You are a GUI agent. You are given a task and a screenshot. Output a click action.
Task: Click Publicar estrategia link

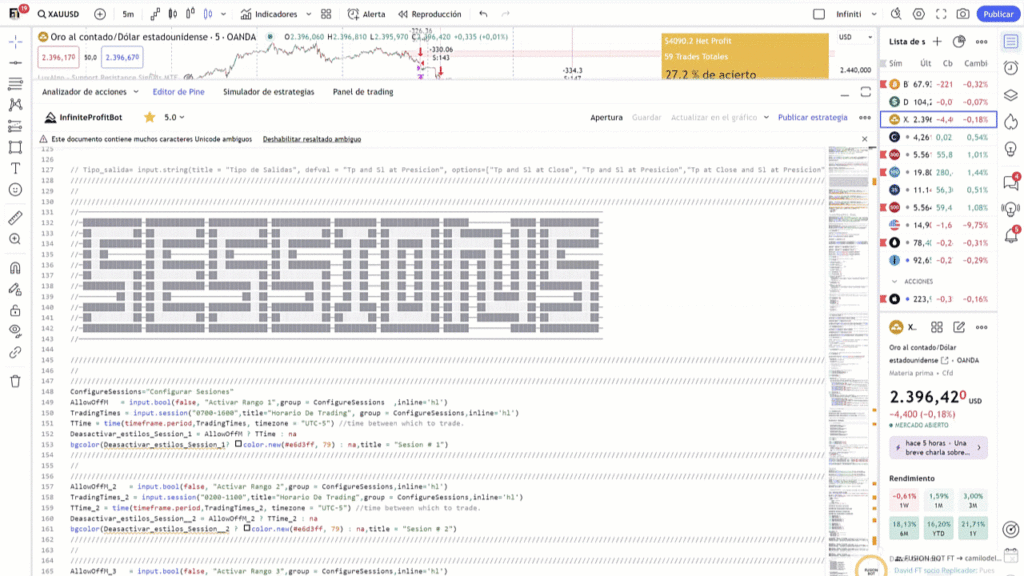pos(813,117)
